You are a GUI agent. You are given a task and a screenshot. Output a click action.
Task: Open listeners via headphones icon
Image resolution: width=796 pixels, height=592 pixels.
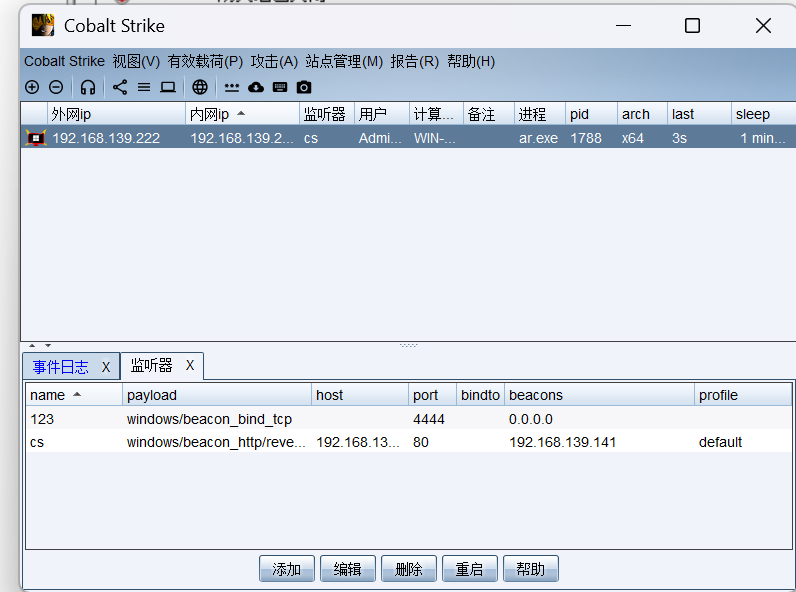(88, 87)
